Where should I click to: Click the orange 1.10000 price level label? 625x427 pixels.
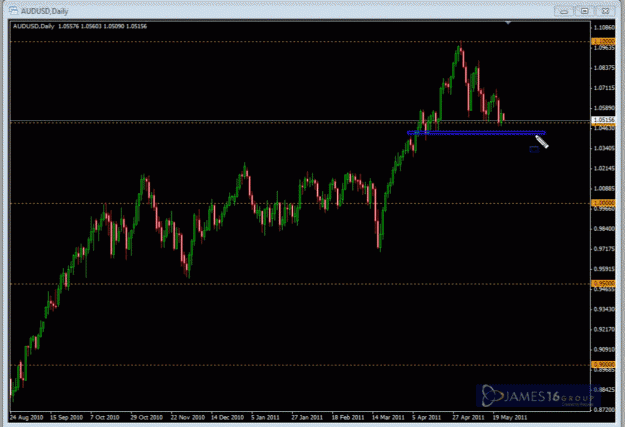pos(603,41)
